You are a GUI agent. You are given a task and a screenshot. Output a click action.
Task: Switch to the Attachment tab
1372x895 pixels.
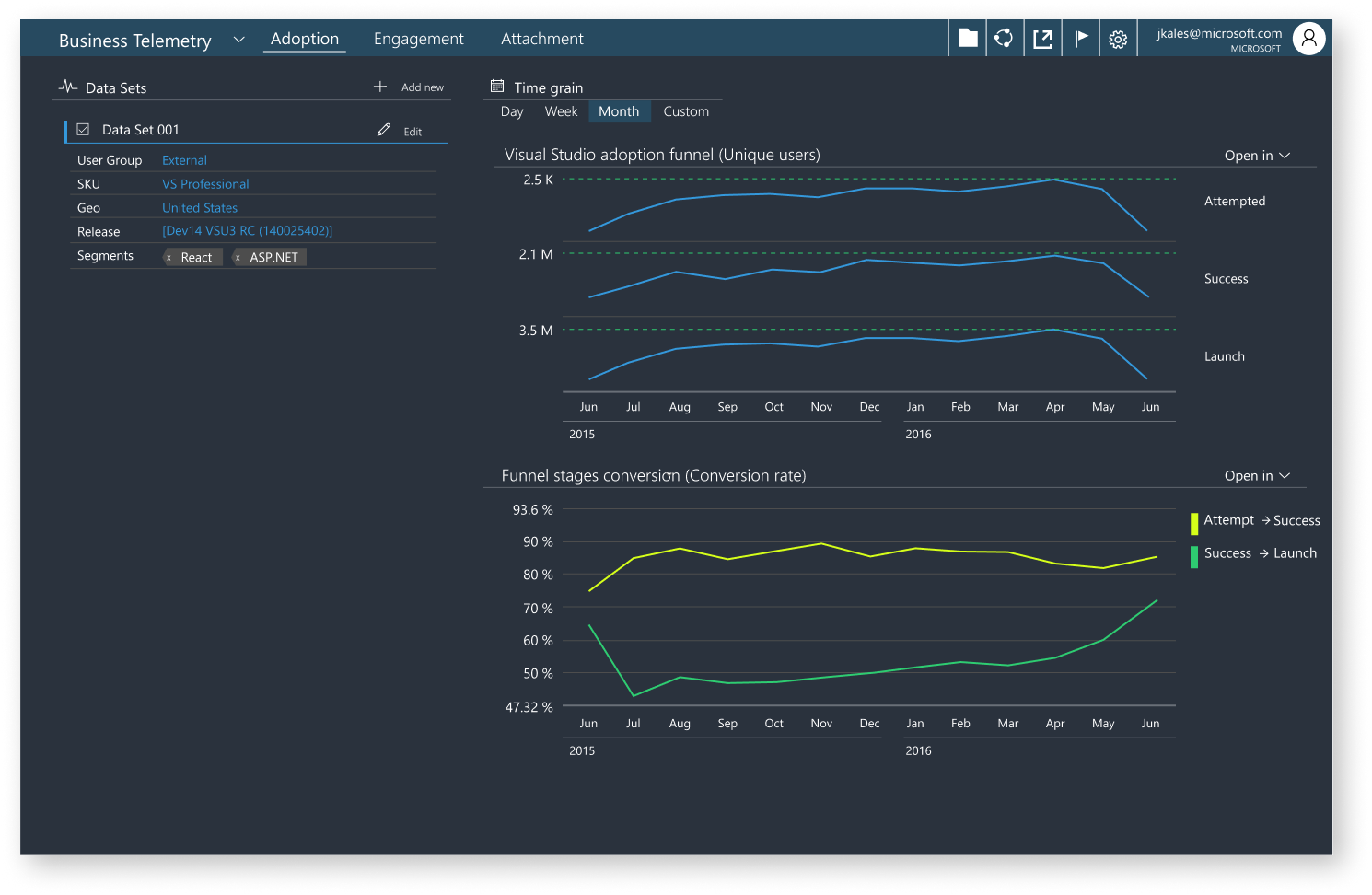point(542,39)
